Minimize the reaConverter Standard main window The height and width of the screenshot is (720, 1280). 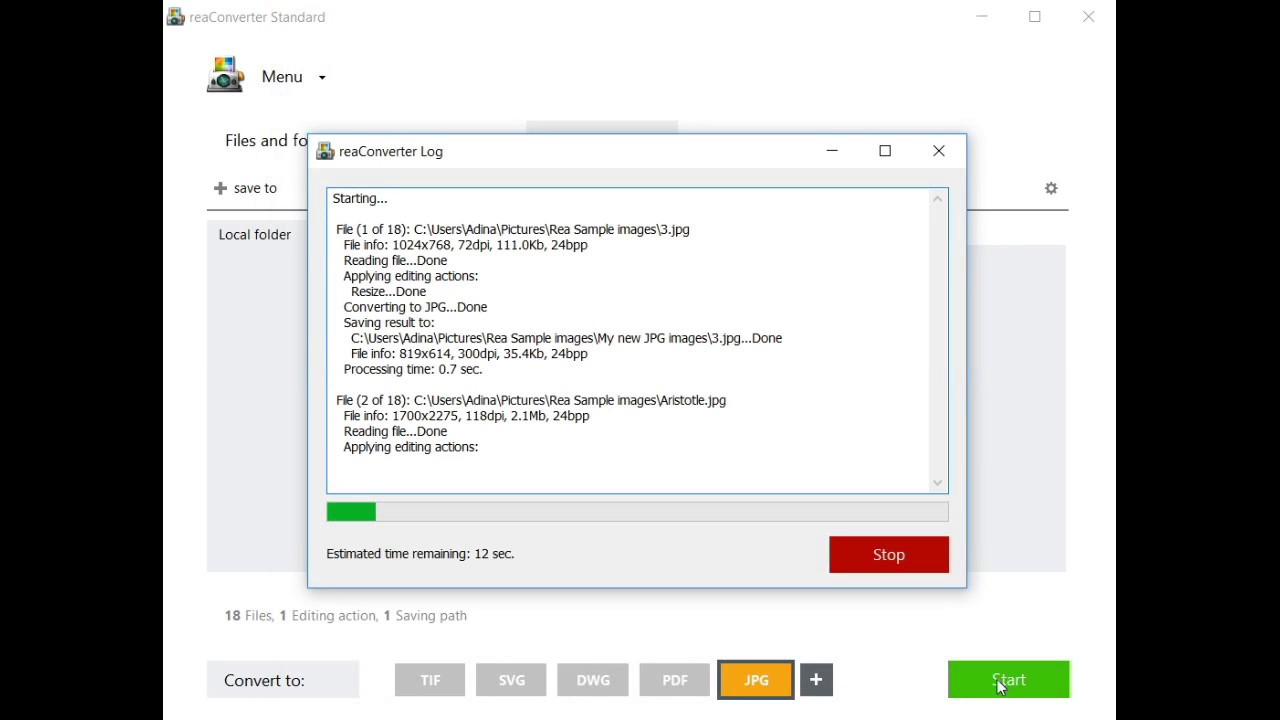coord(982,17)
